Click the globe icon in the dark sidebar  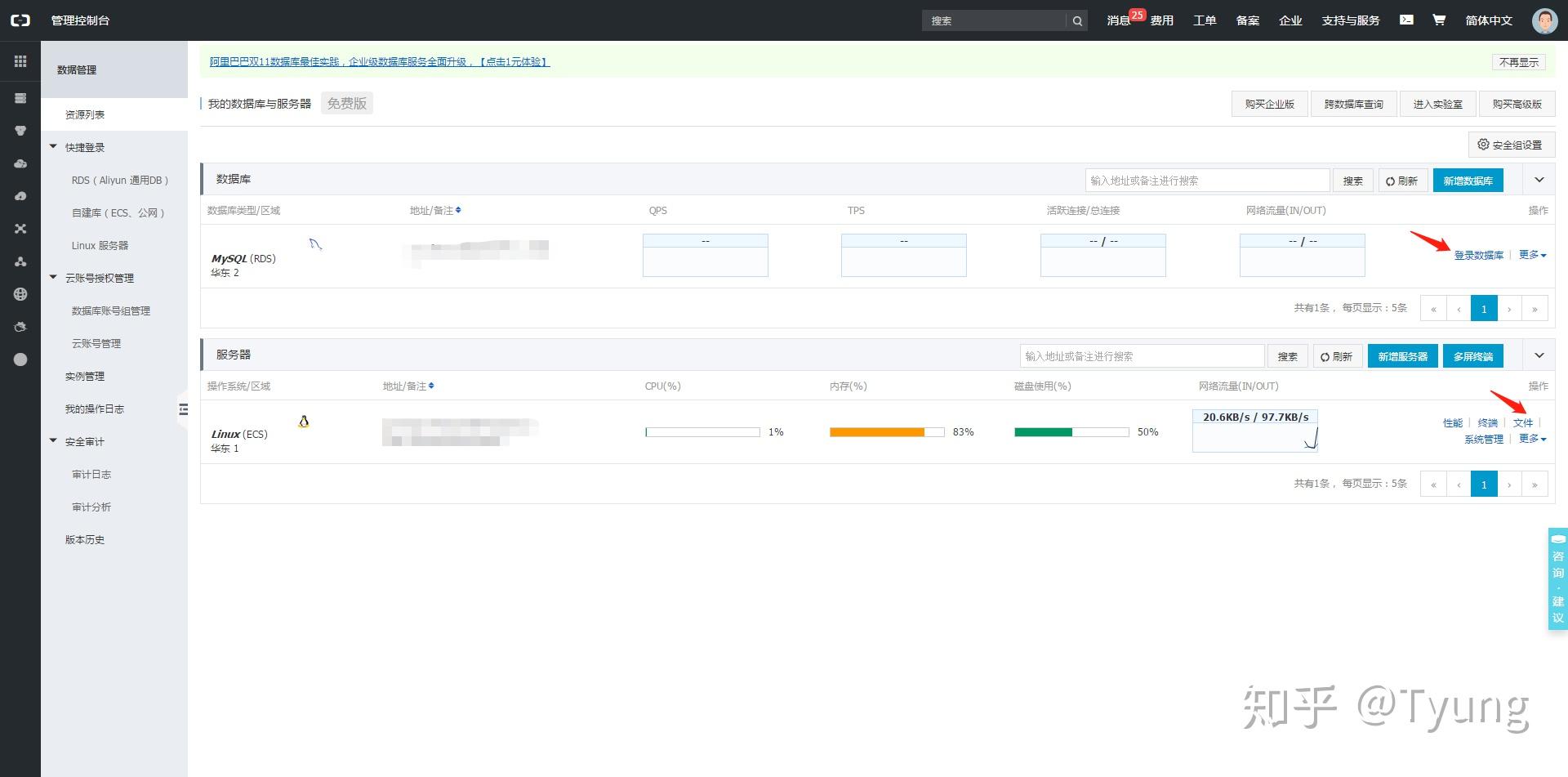click(x=20, y=294)
